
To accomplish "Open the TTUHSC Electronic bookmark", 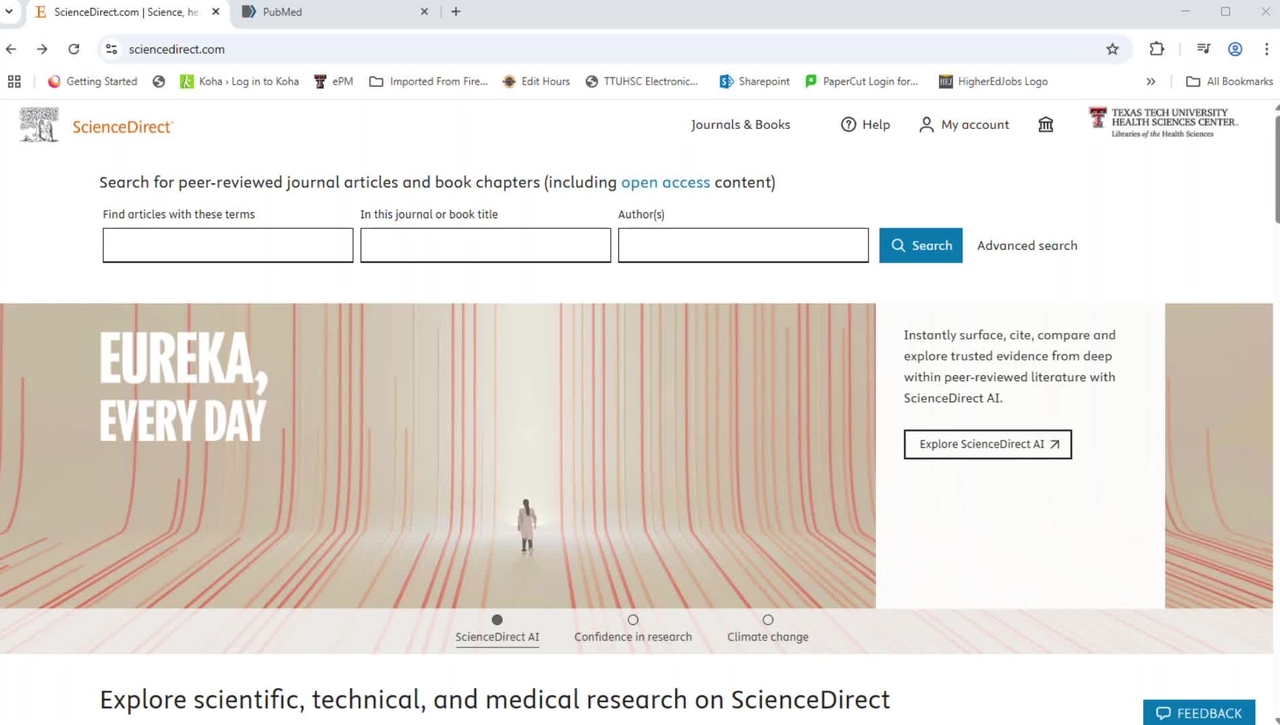I will pos(641,81).
